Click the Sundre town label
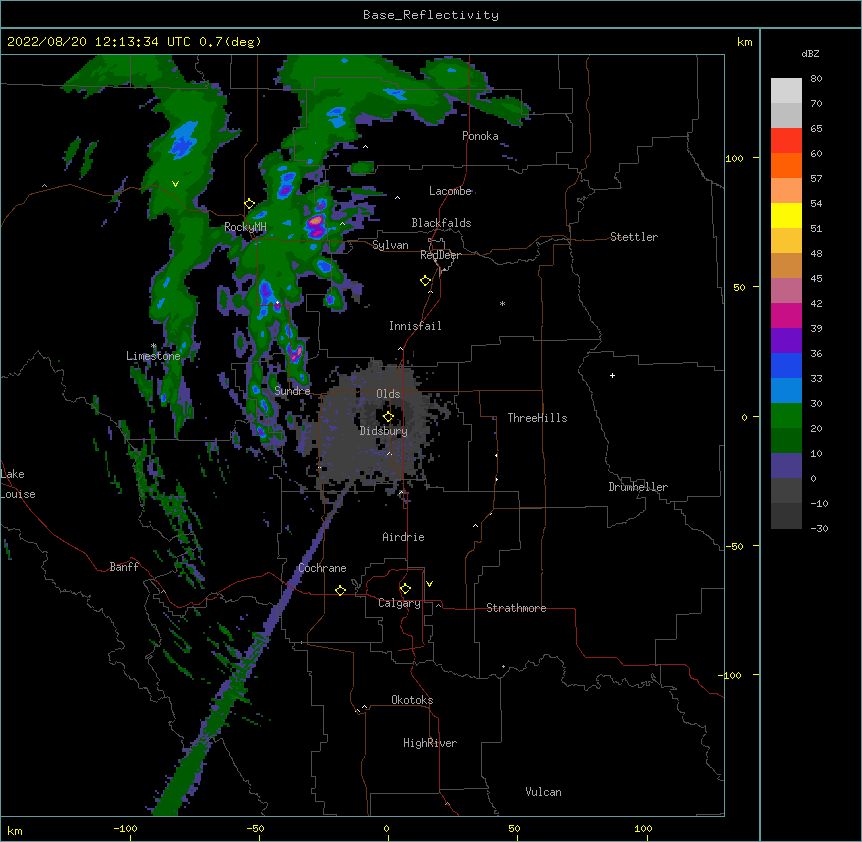862x842 pixels. click(292, 391)
